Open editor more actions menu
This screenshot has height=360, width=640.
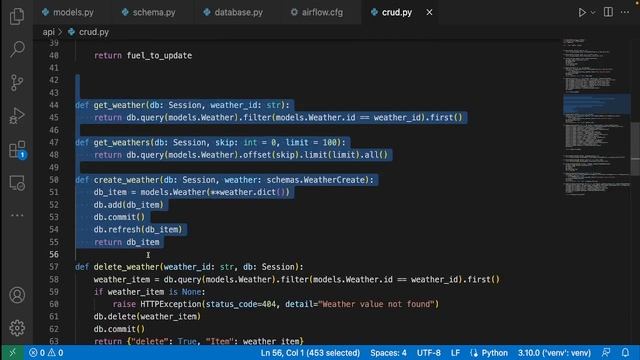(625, 12)
